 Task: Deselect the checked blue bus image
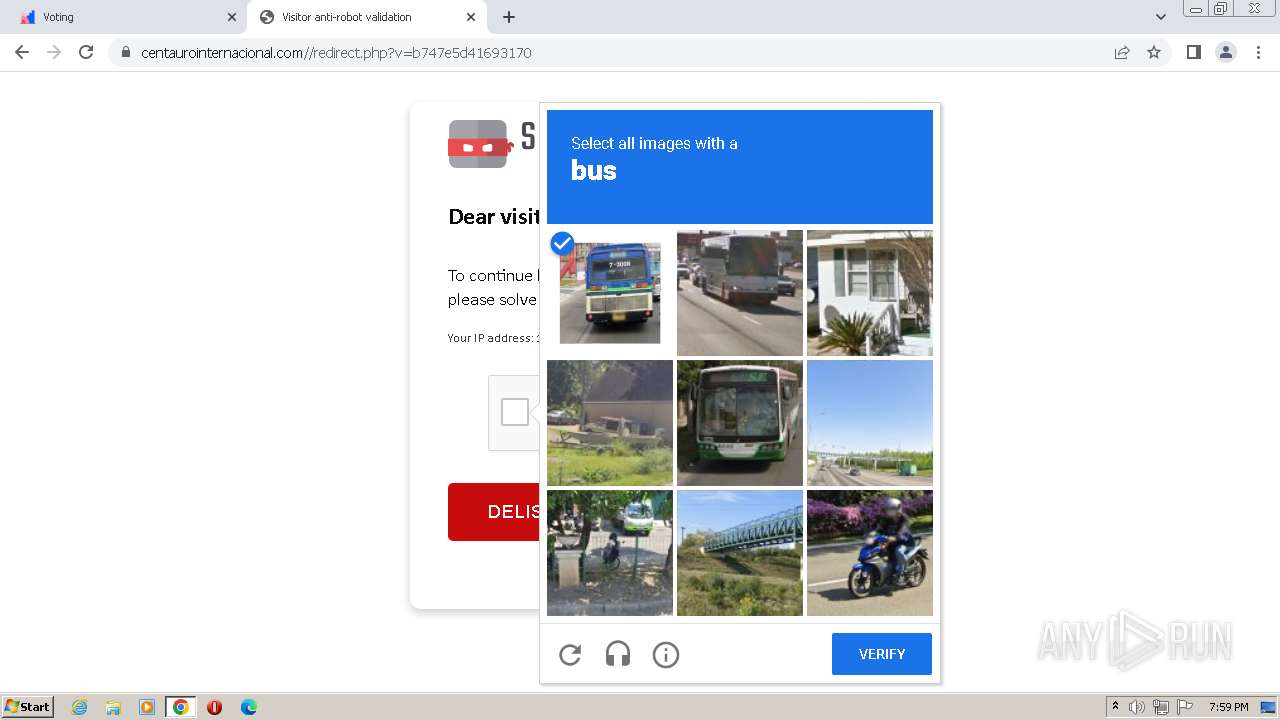610,293
